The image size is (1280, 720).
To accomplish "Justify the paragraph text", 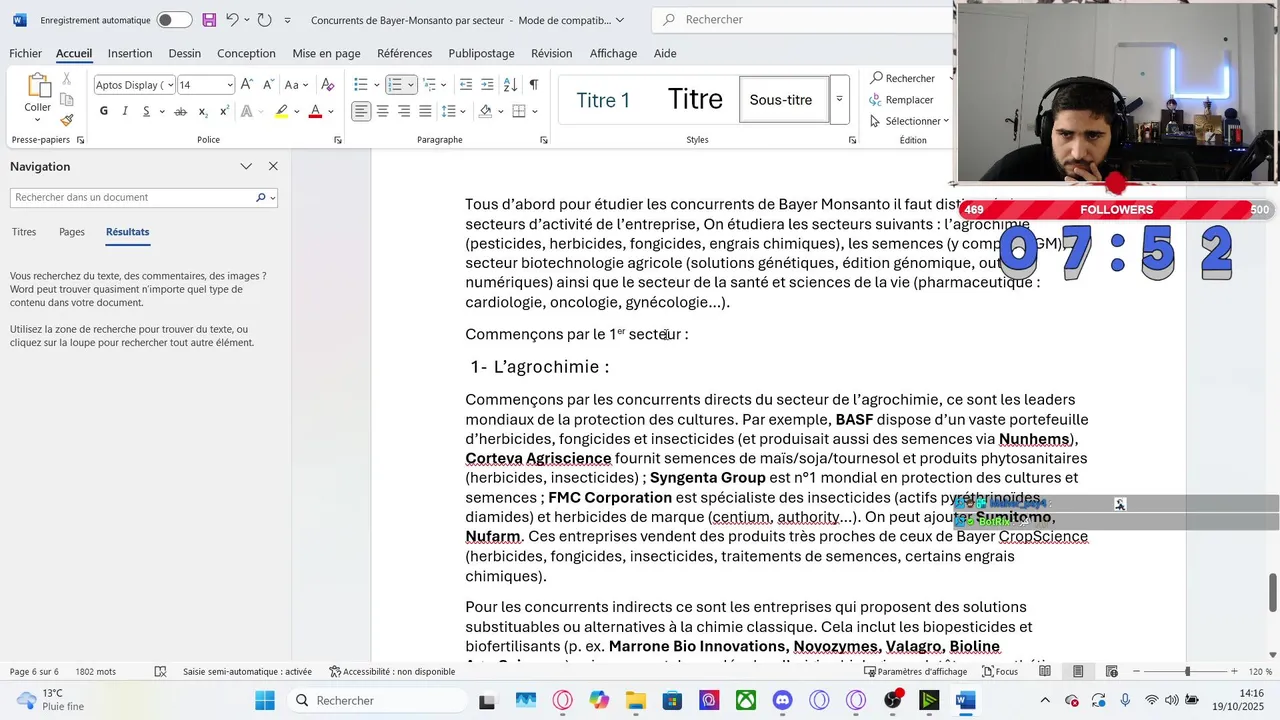I will [x=425, y=111].
